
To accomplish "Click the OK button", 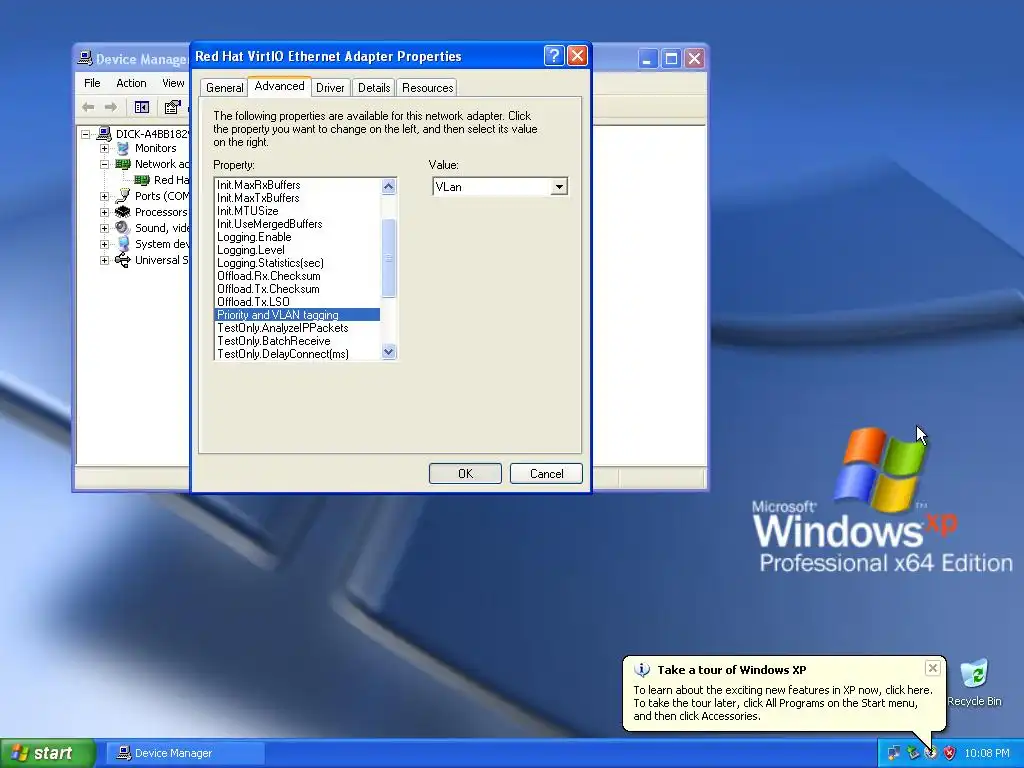I will [466, 473].
